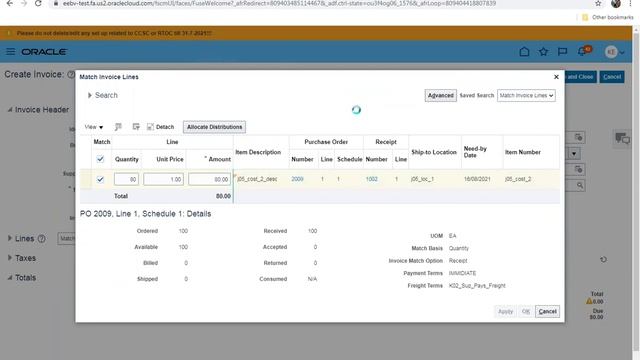Open the chat bubbles side icon

coord(622,139)
